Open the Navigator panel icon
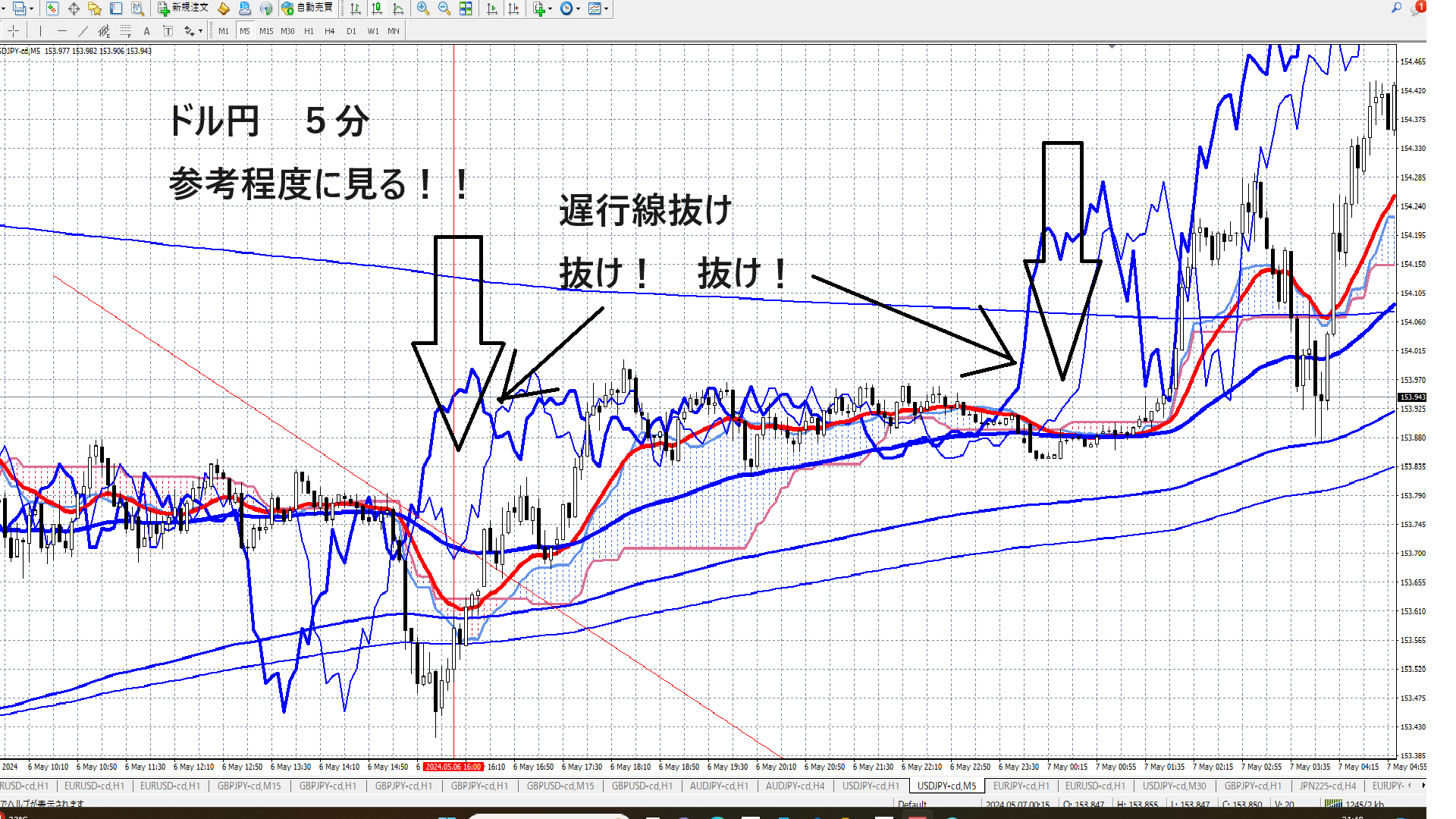The width and height of the screenshot is (1456, 819). (x=95, y=8)
